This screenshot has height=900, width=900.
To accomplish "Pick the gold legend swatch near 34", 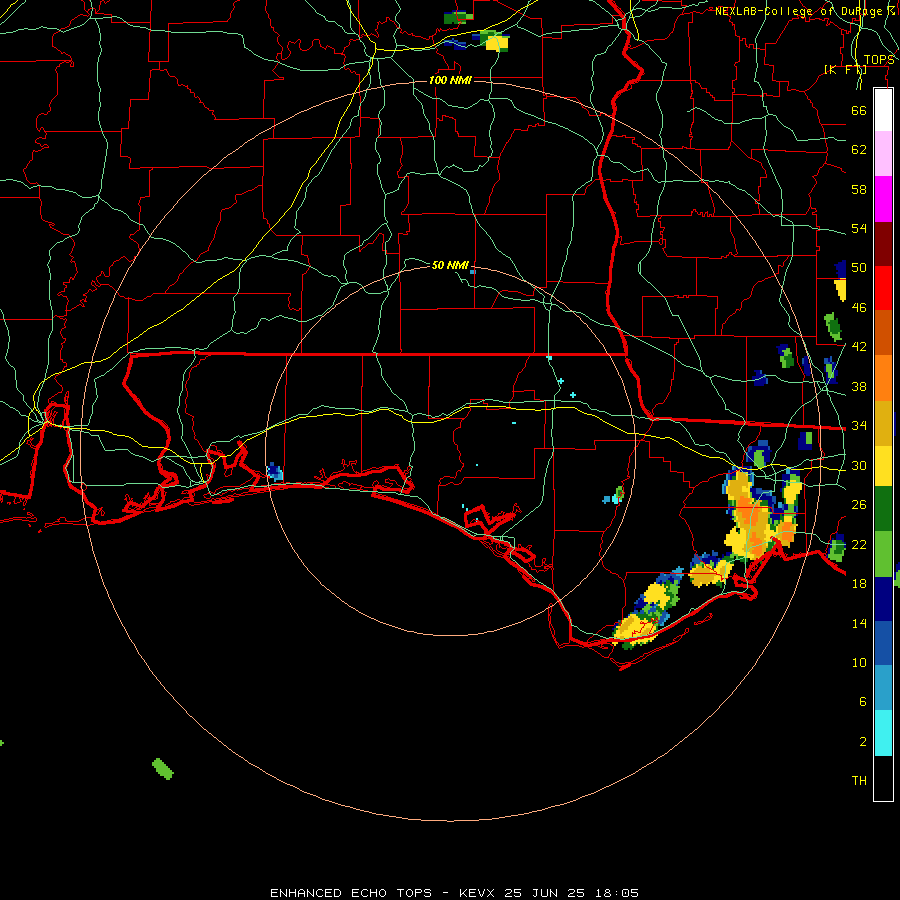I will coord(883,422).
